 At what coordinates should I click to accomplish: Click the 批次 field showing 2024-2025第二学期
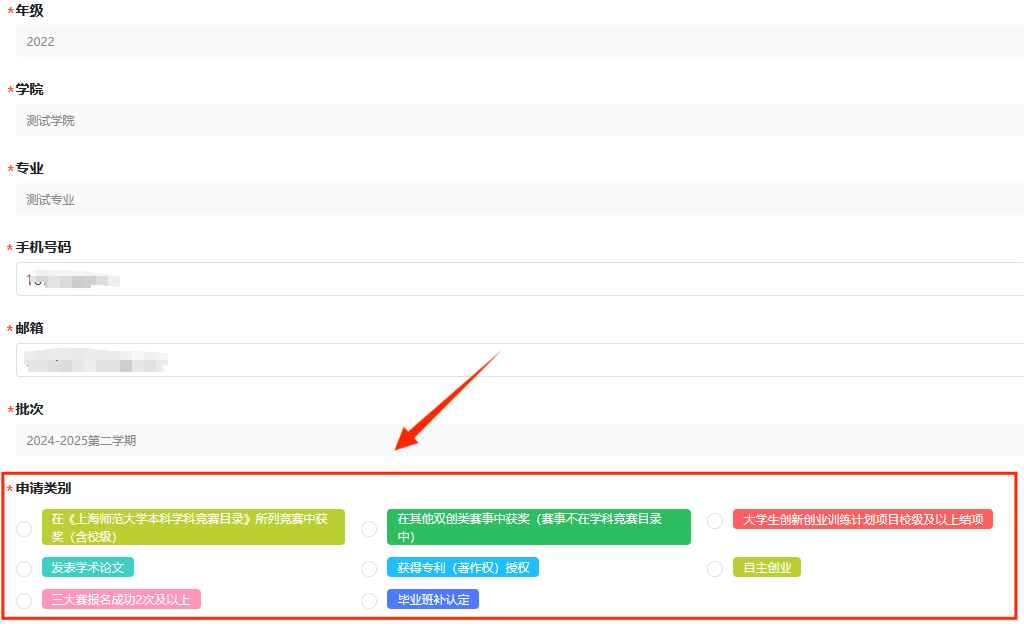[520, 440]
